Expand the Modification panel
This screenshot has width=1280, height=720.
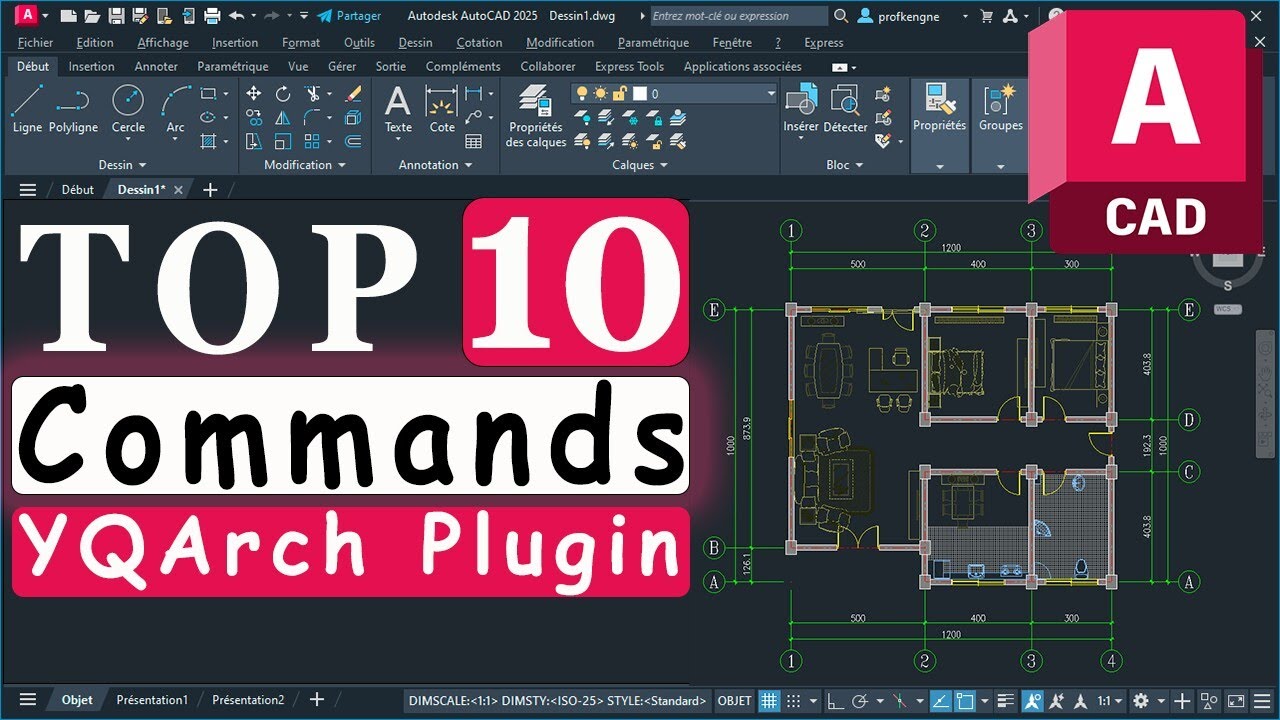click(305, 165)
